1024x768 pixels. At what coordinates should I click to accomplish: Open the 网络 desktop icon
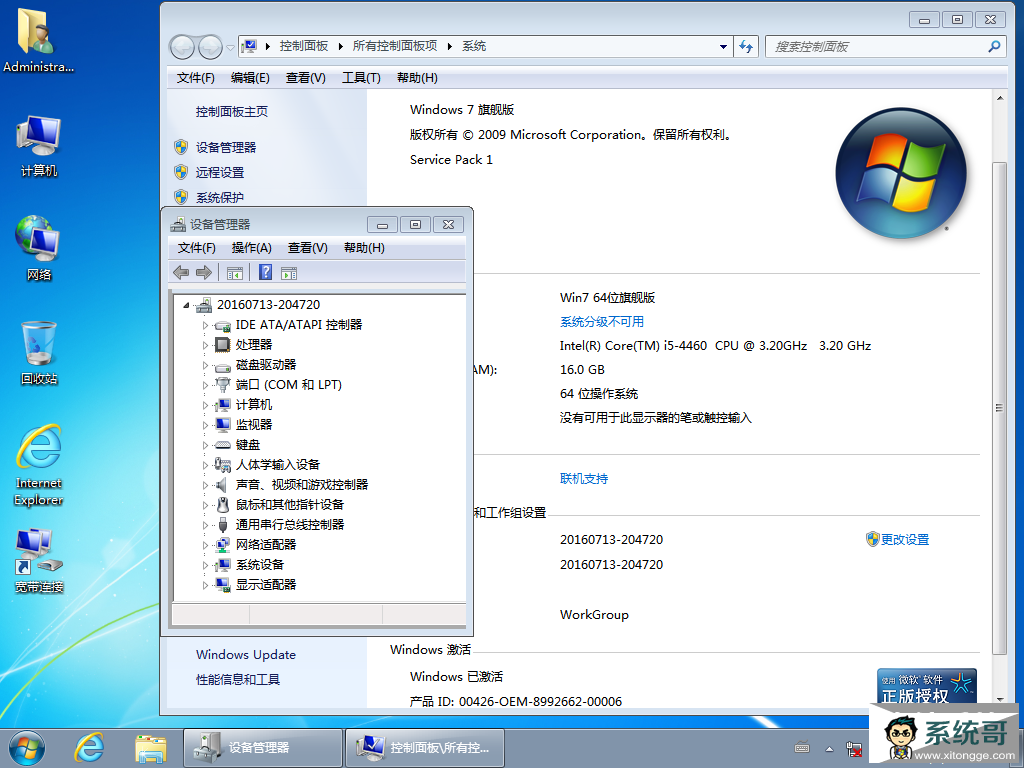tap(39, 249)
